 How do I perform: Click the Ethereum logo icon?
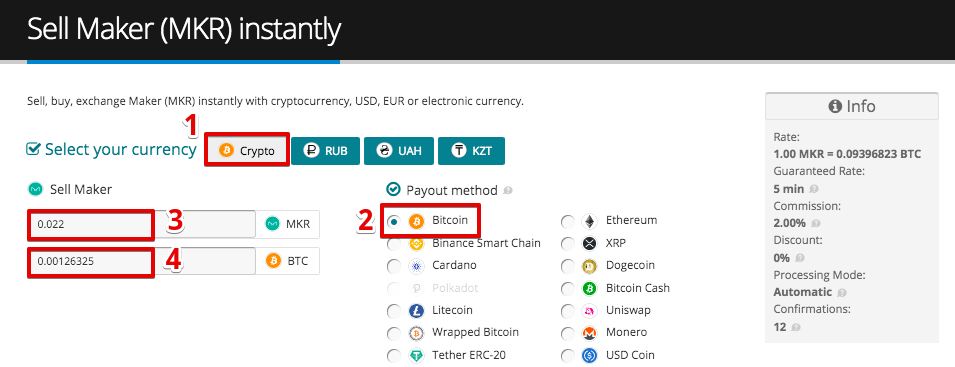coord(589,221)
